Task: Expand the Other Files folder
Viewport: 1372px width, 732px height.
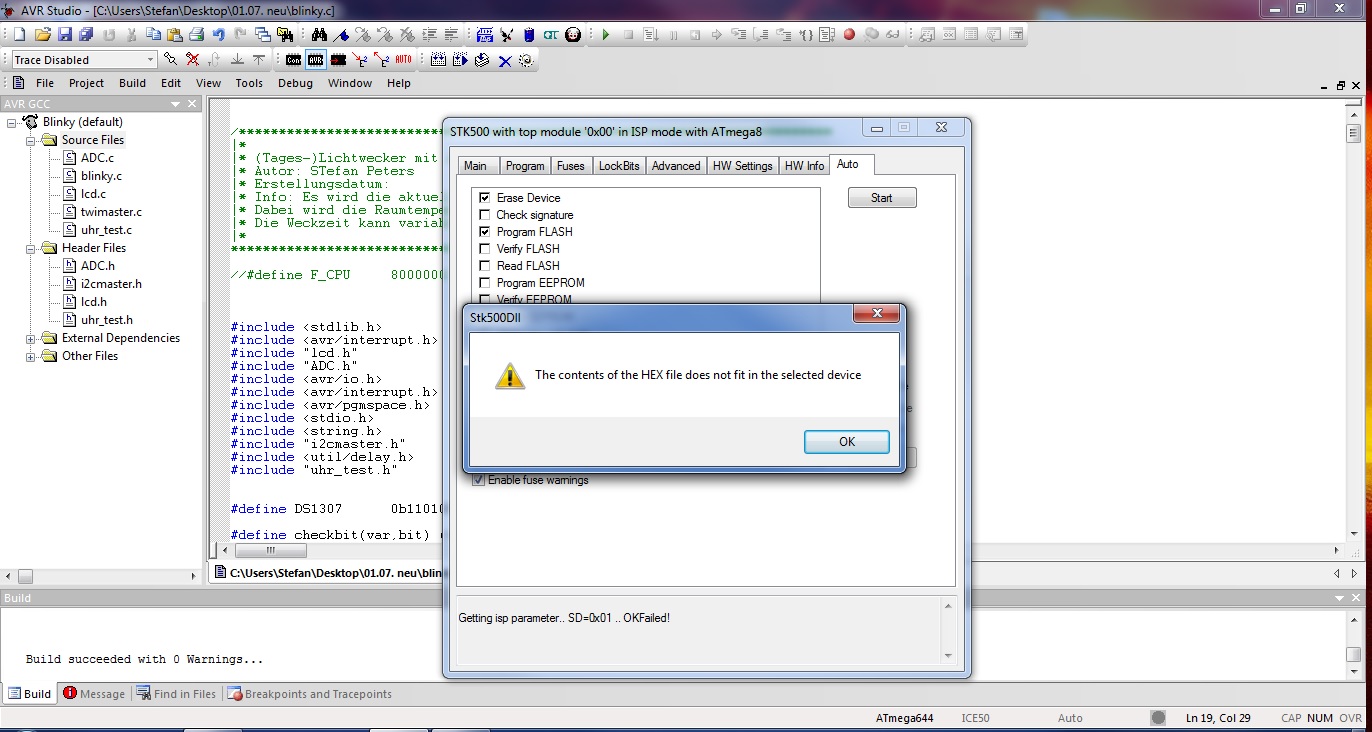Action: [x=31, y=356]
